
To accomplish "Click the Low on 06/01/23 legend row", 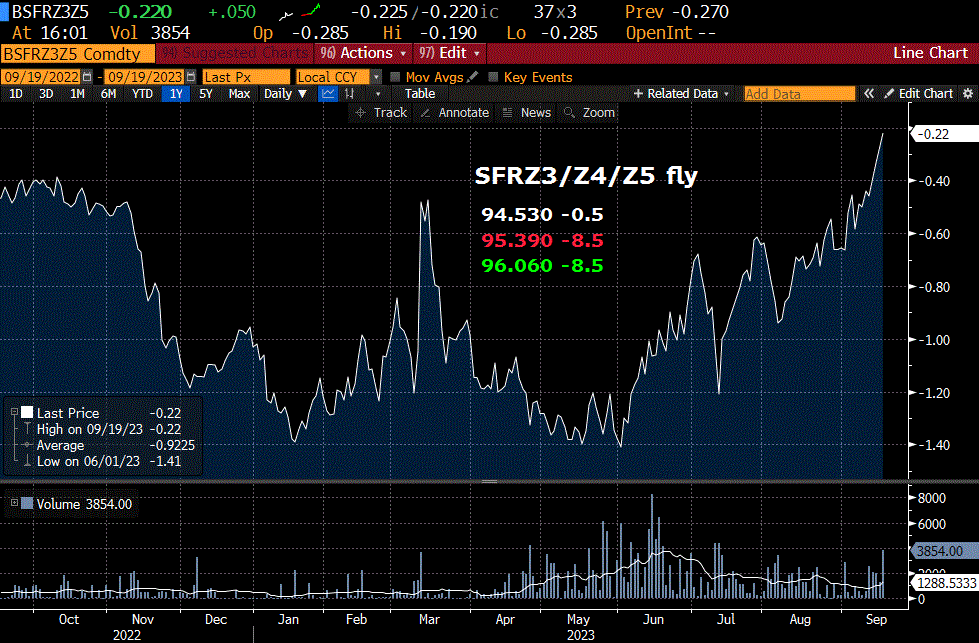I will coord(103,461).
